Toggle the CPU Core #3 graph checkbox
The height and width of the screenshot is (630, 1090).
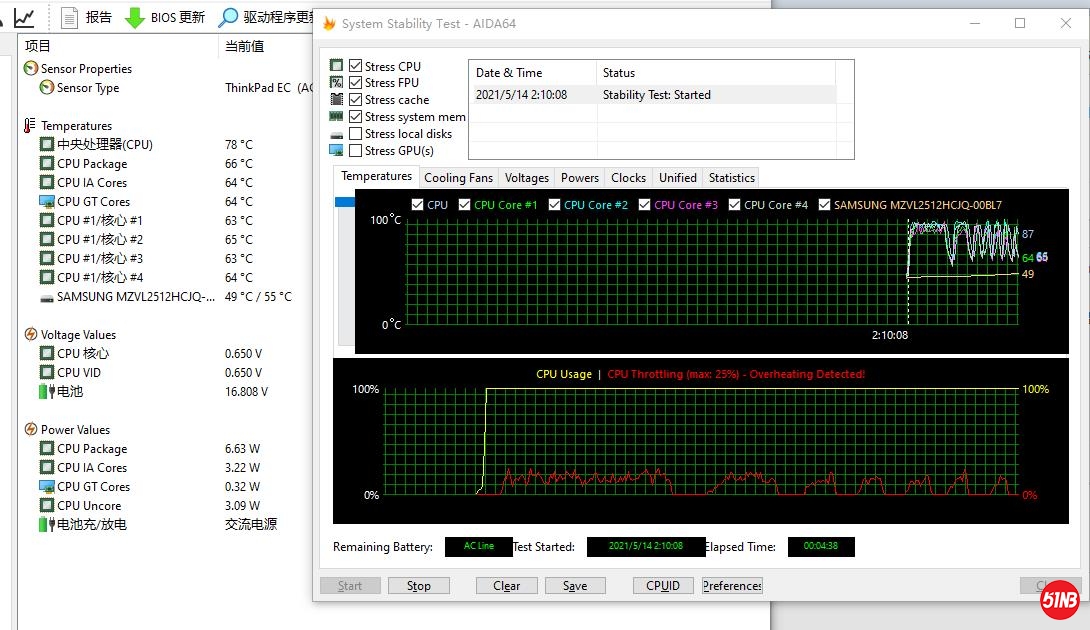(644, 204)
